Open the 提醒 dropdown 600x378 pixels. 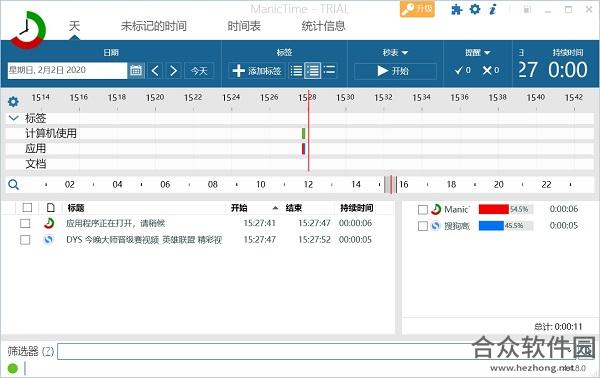coord(477,52)
